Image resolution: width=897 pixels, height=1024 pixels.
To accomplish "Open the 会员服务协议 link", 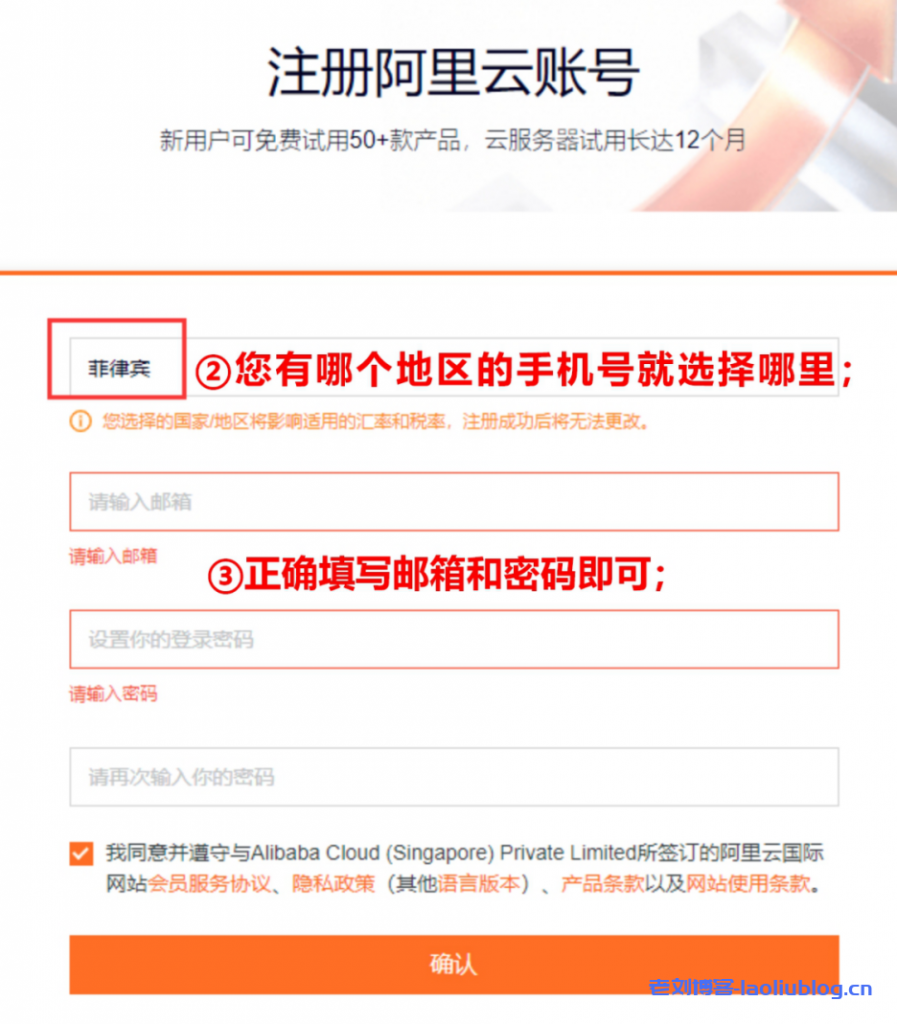I will coord(209,884).
